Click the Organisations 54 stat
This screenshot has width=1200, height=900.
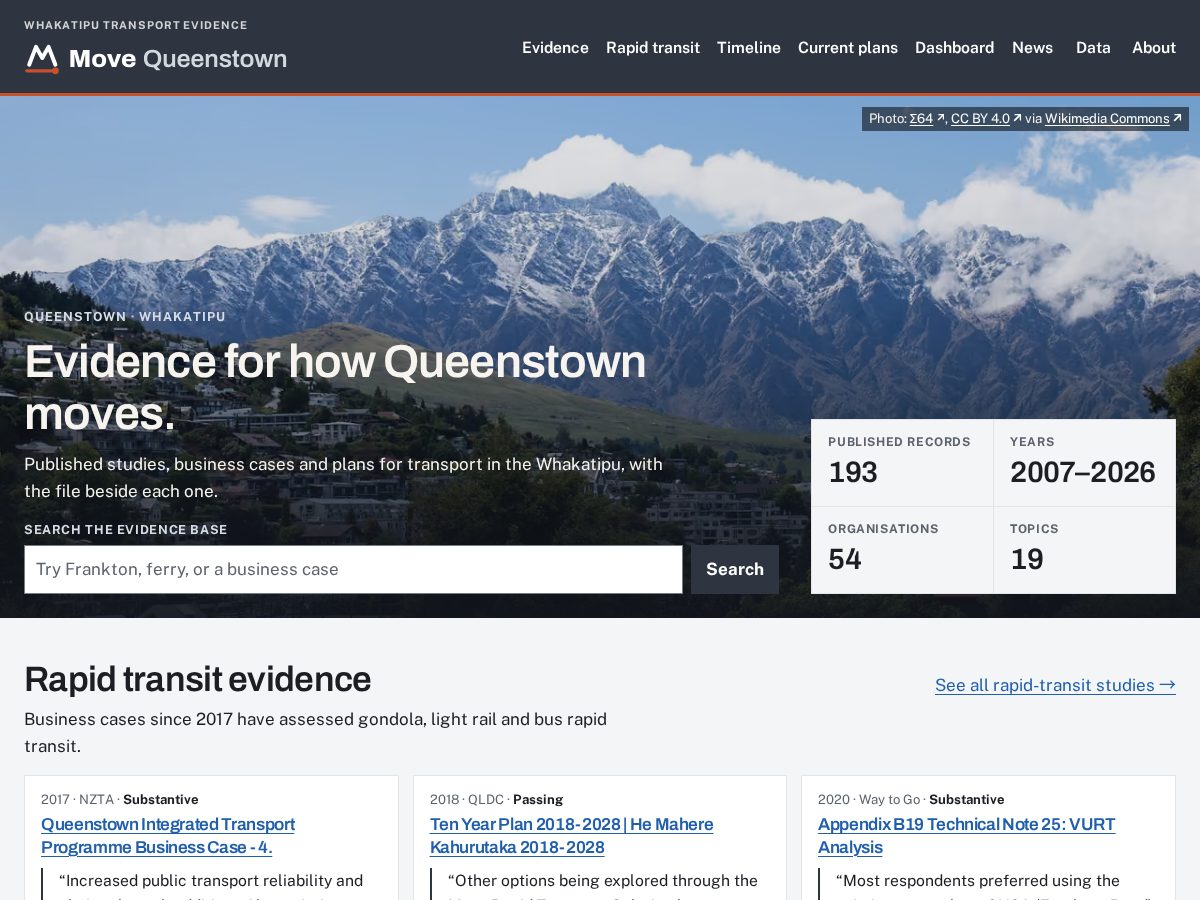(x=902, y=550)
